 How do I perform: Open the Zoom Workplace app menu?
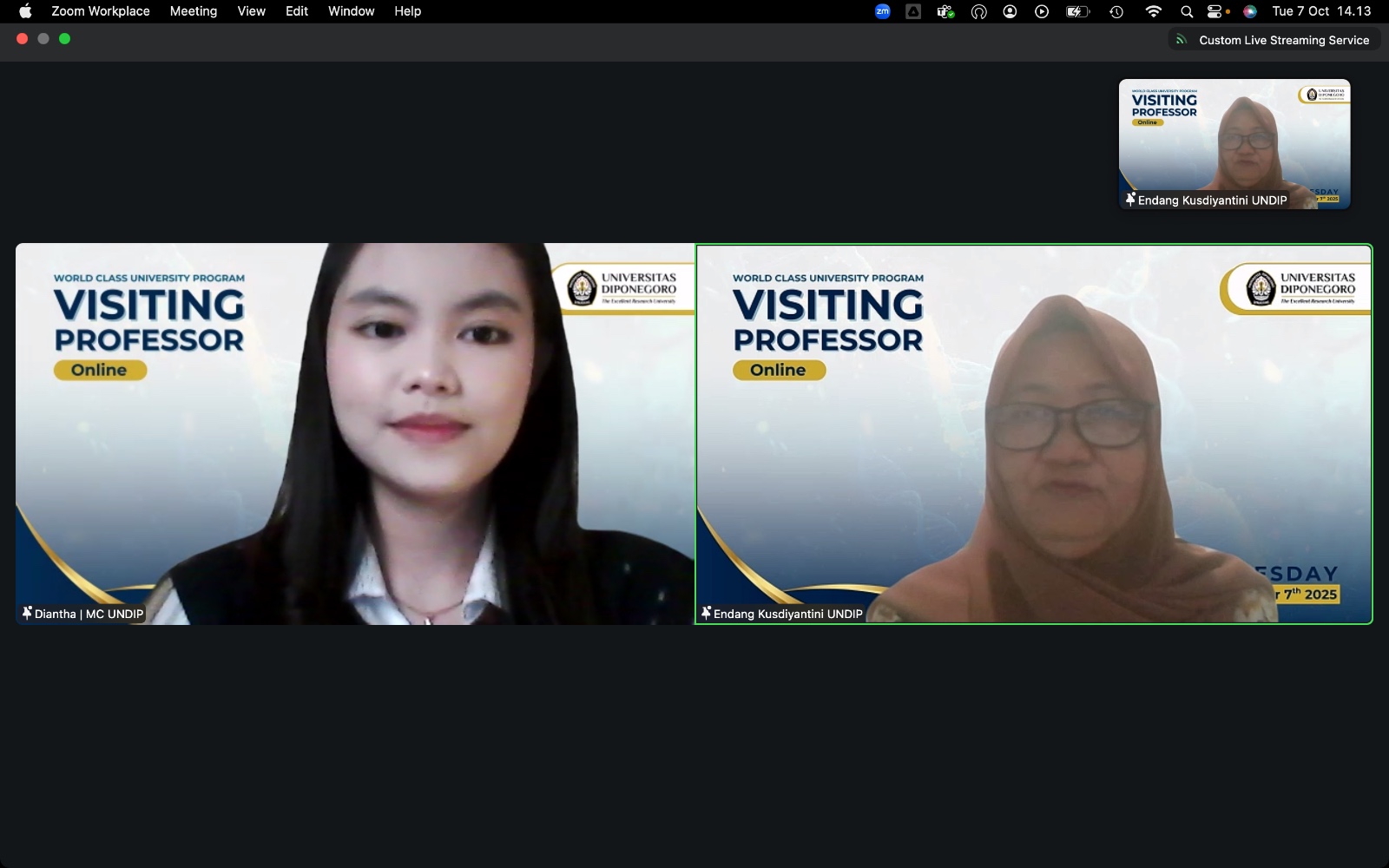click(x=100, y=11)
